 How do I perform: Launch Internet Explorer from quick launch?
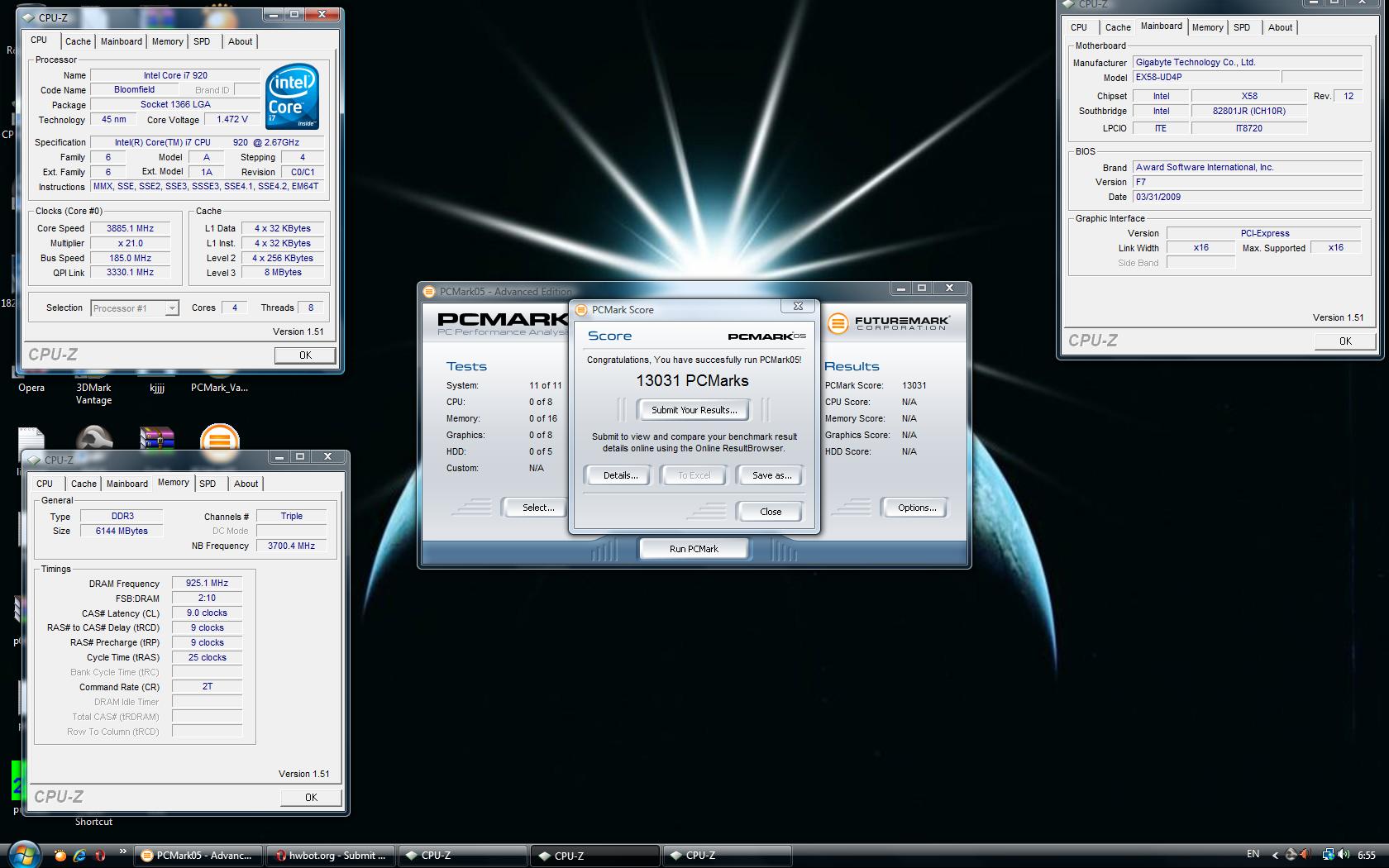(79, 856)
